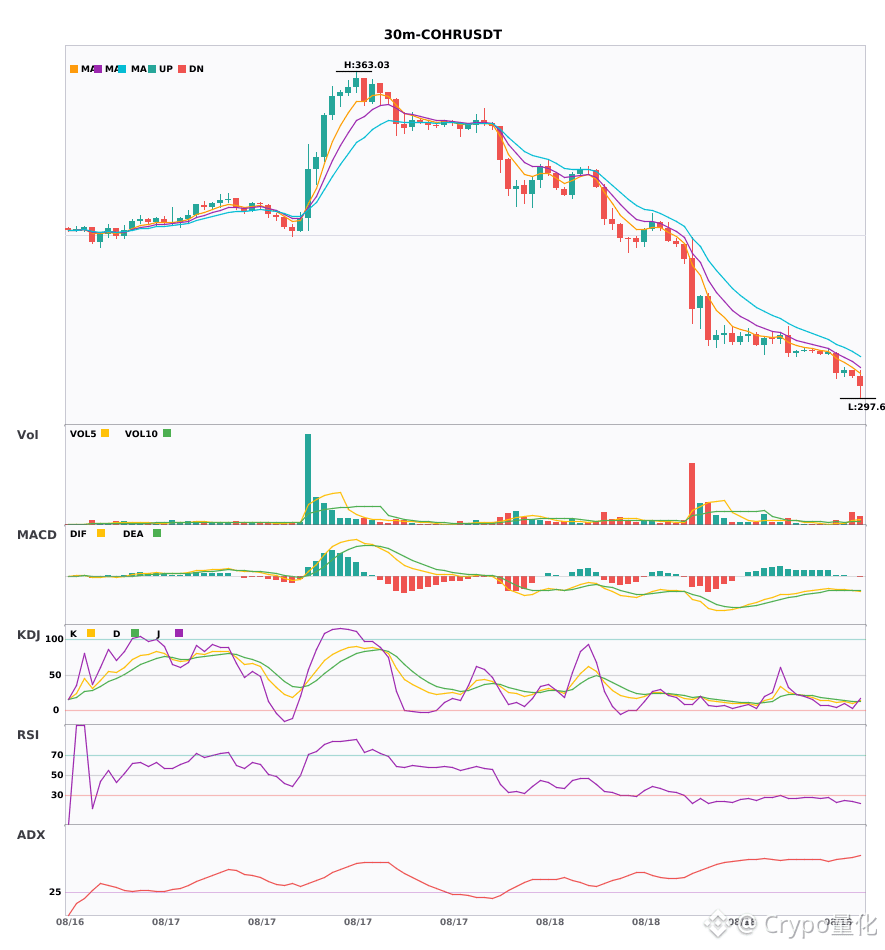Image resolution: width=885 pixels, height=950 pixels.
Task: Click the ADX panel title
Action: click(31, 835)
